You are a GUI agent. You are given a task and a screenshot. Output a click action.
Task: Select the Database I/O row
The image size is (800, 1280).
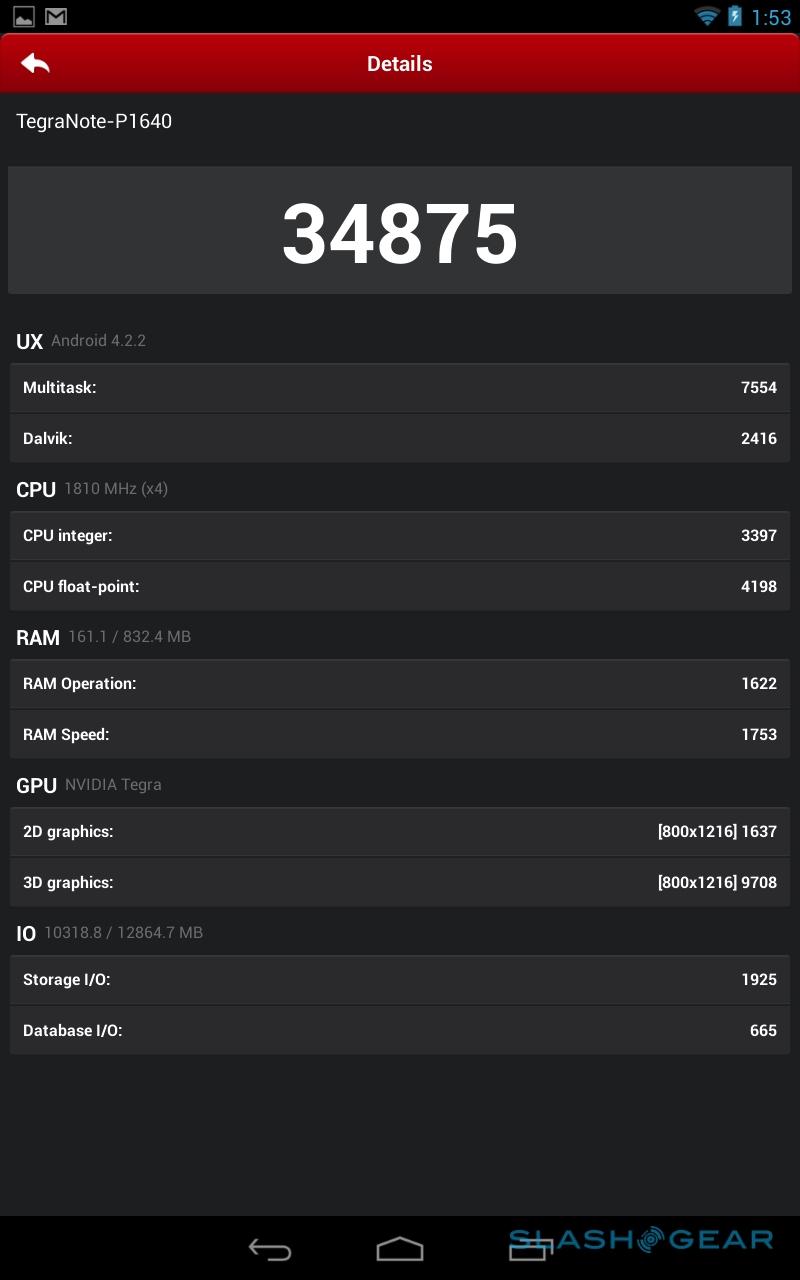(400, 1031)
